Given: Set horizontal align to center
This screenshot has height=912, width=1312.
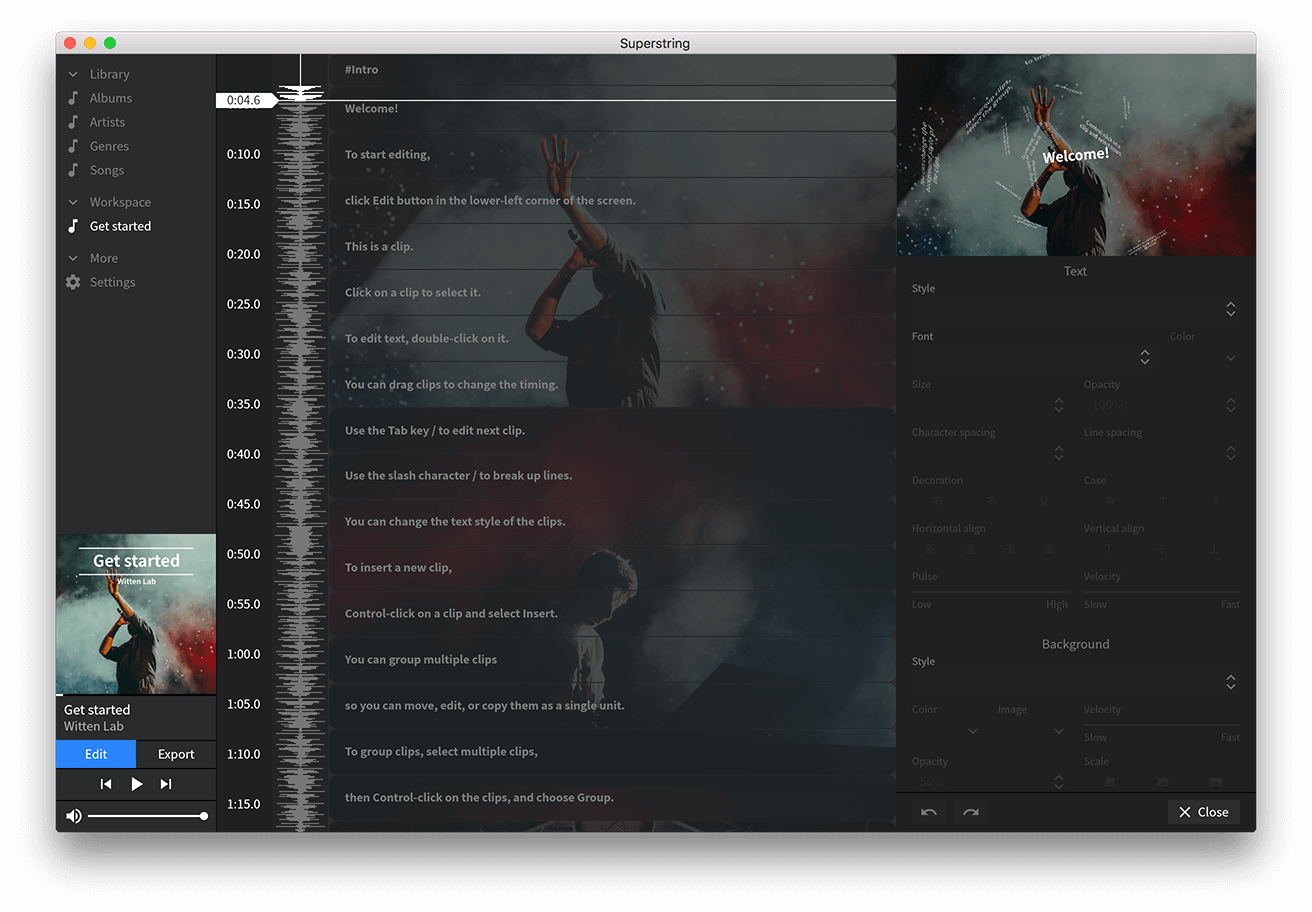Looking at the screenshot, I should tap(969, 549).
